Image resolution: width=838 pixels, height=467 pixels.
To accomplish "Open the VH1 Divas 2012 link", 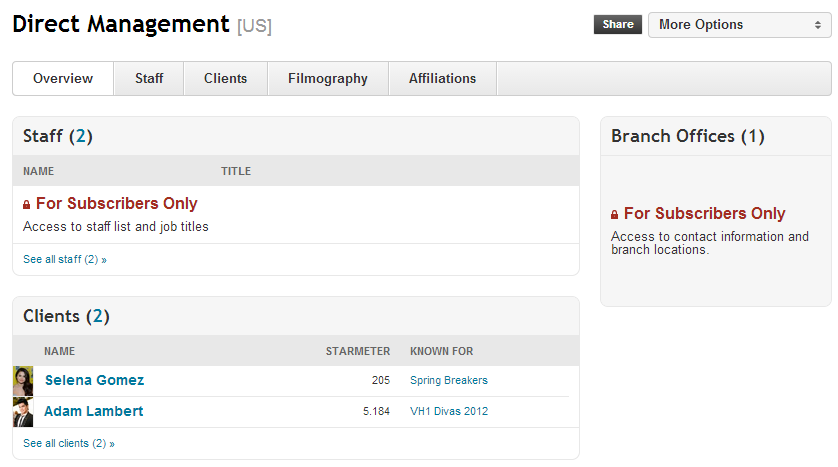I will [x=449, y=411].
